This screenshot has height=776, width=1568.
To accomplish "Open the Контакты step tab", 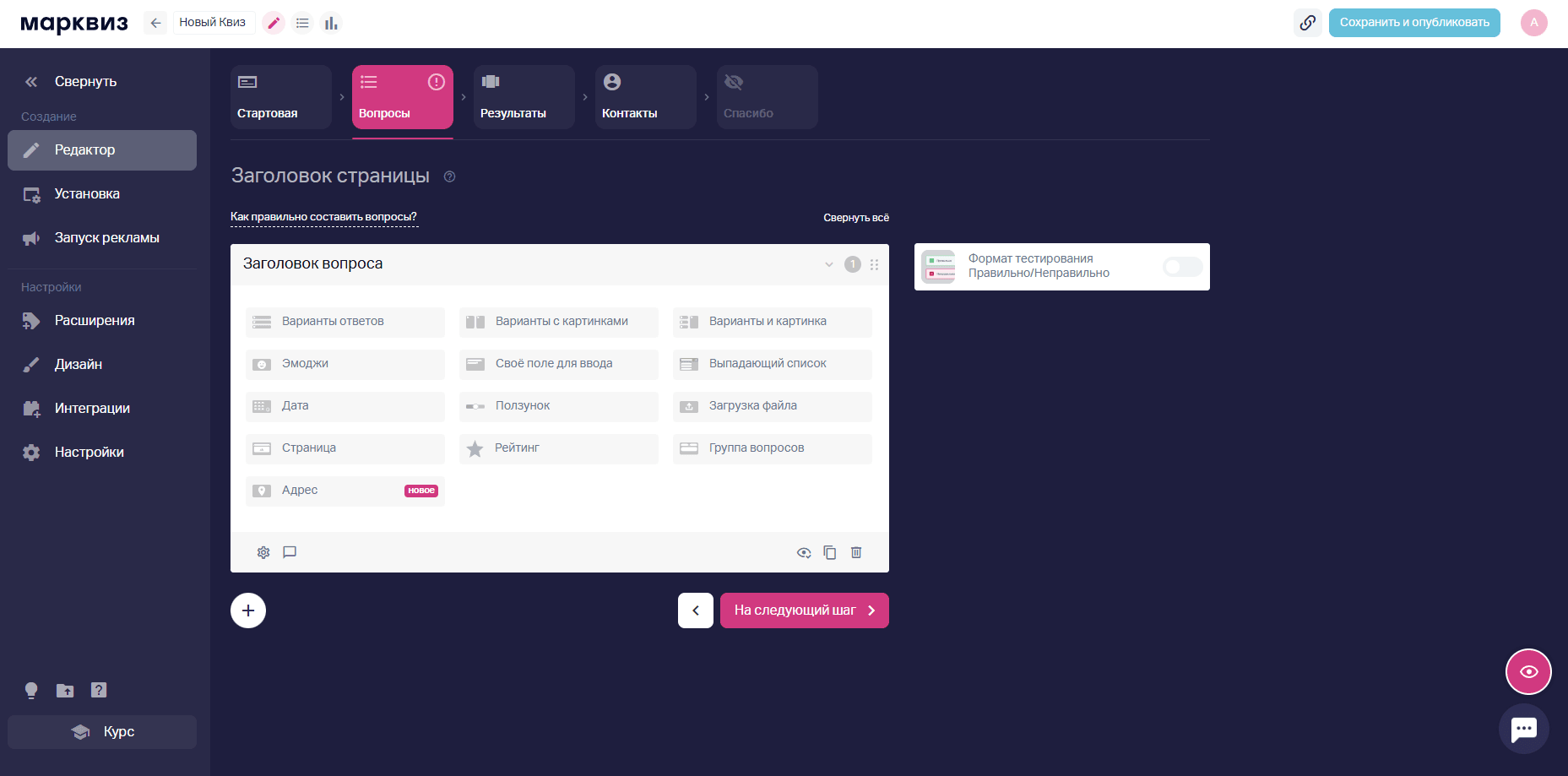I will click(645, 97).
